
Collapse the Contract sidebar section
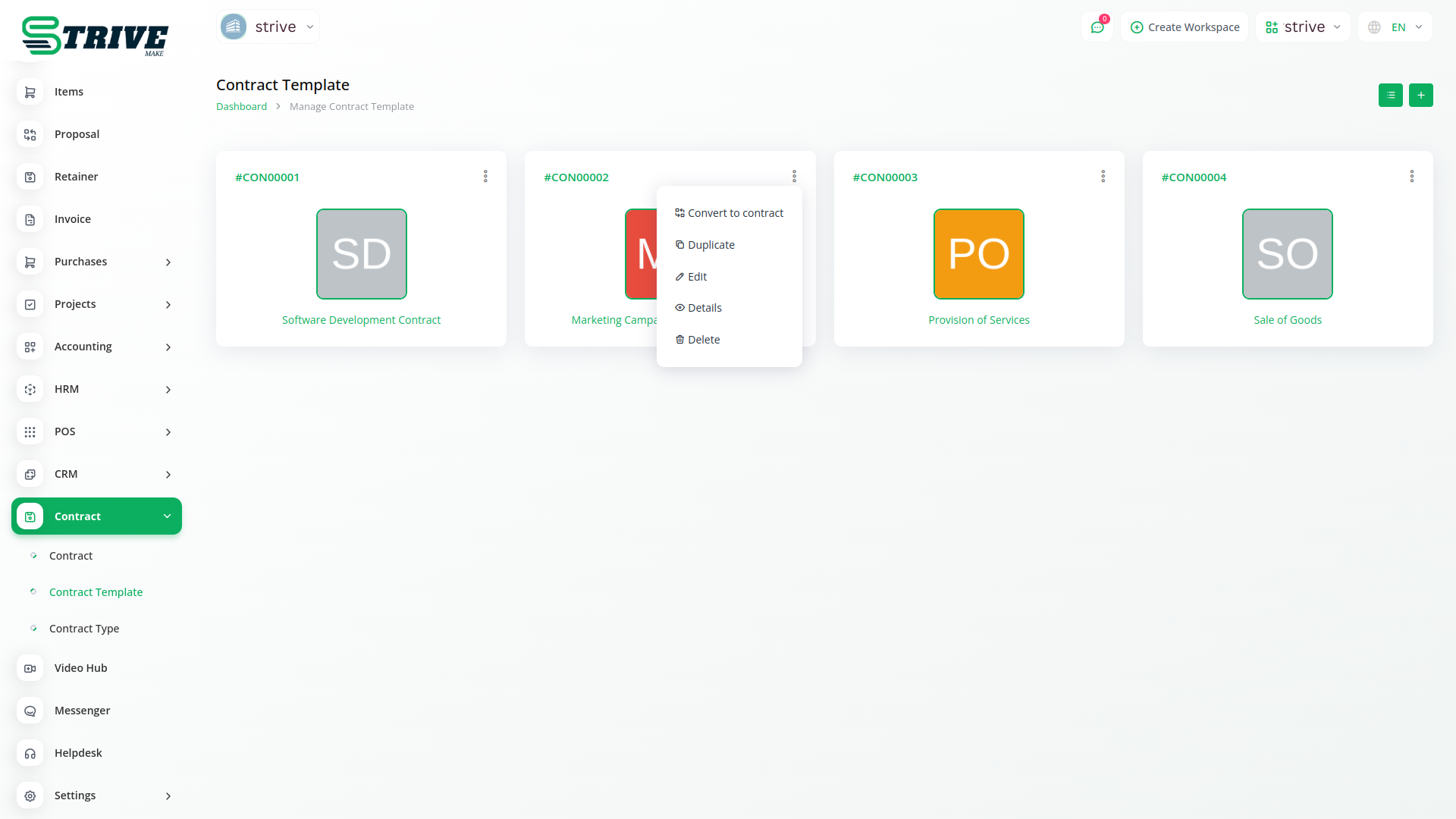click(x=167, y=516)
